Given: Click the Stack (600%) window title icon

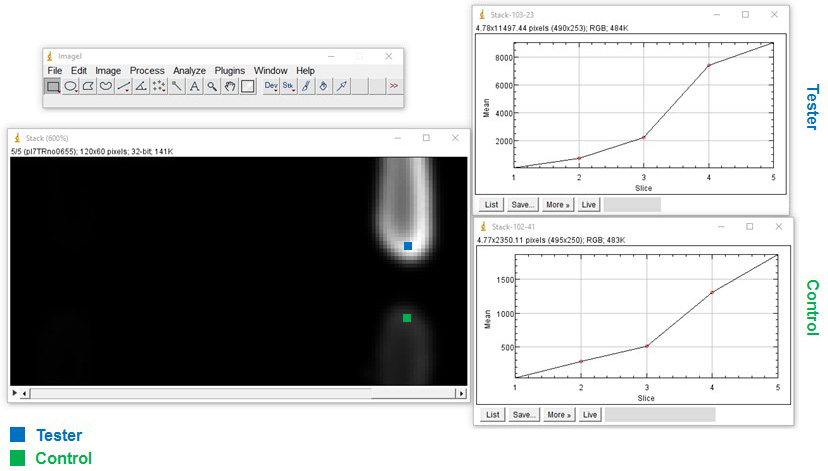Looking at the screenshot, I should pos(17,138).
